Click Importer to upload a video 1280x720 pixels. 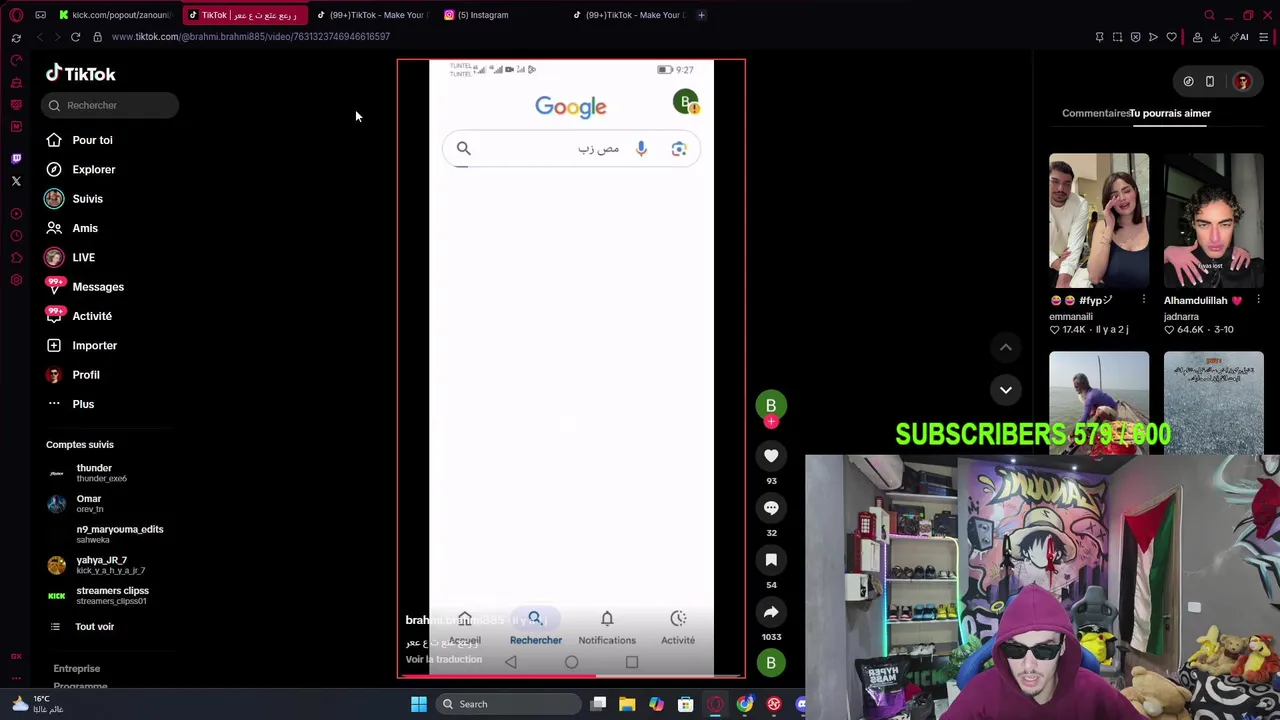coord(82,346)
